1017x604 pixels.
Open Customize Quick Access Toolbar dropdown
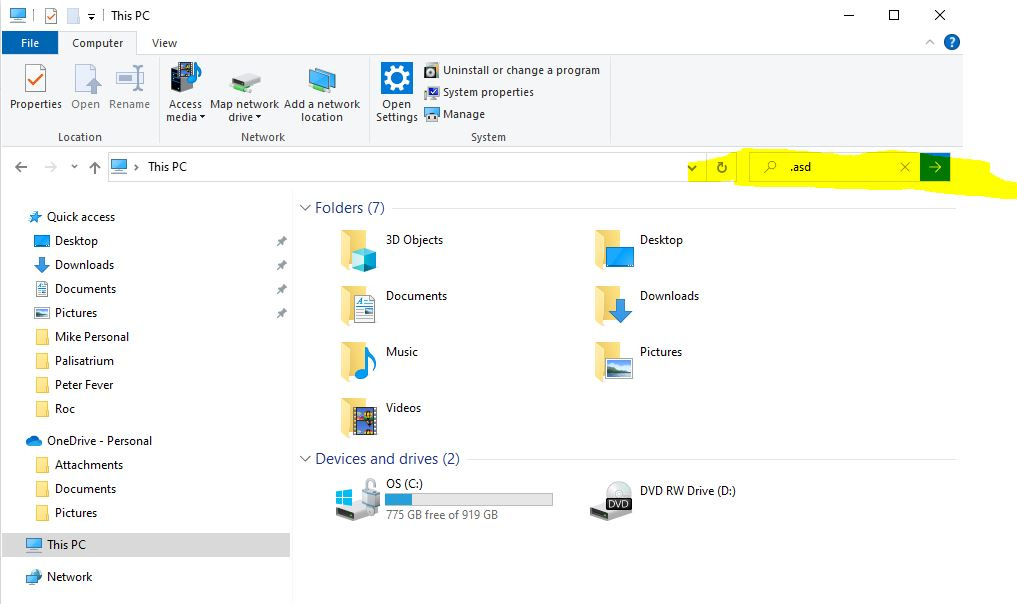pyautogui.click(x=91, y=16)
